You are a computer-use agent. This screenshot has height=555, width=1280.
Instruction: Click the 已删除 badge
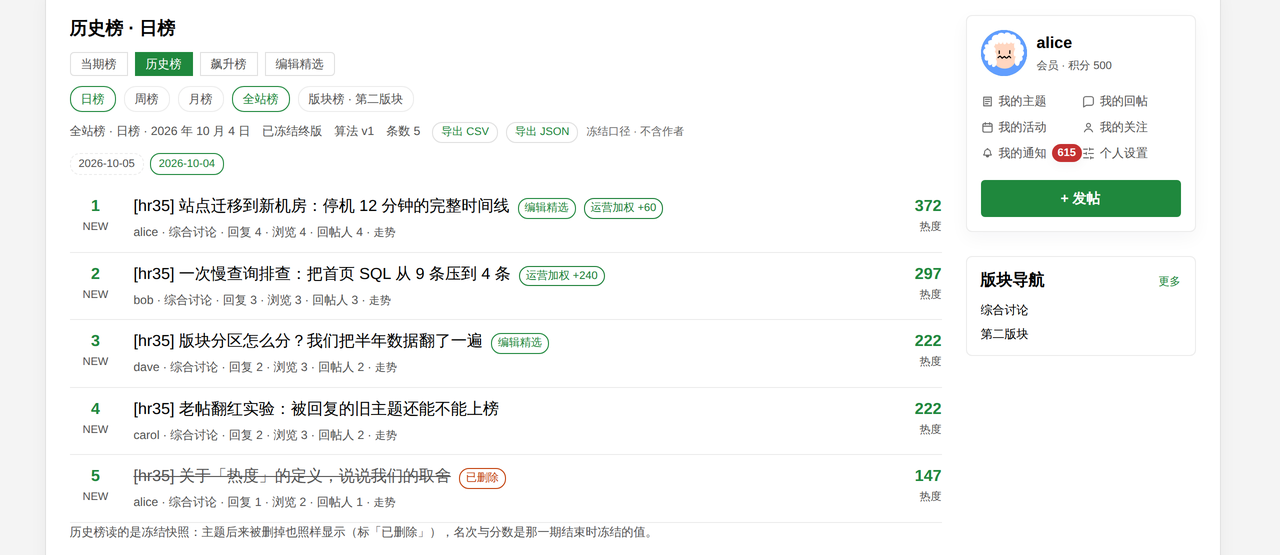pos(483,478)
